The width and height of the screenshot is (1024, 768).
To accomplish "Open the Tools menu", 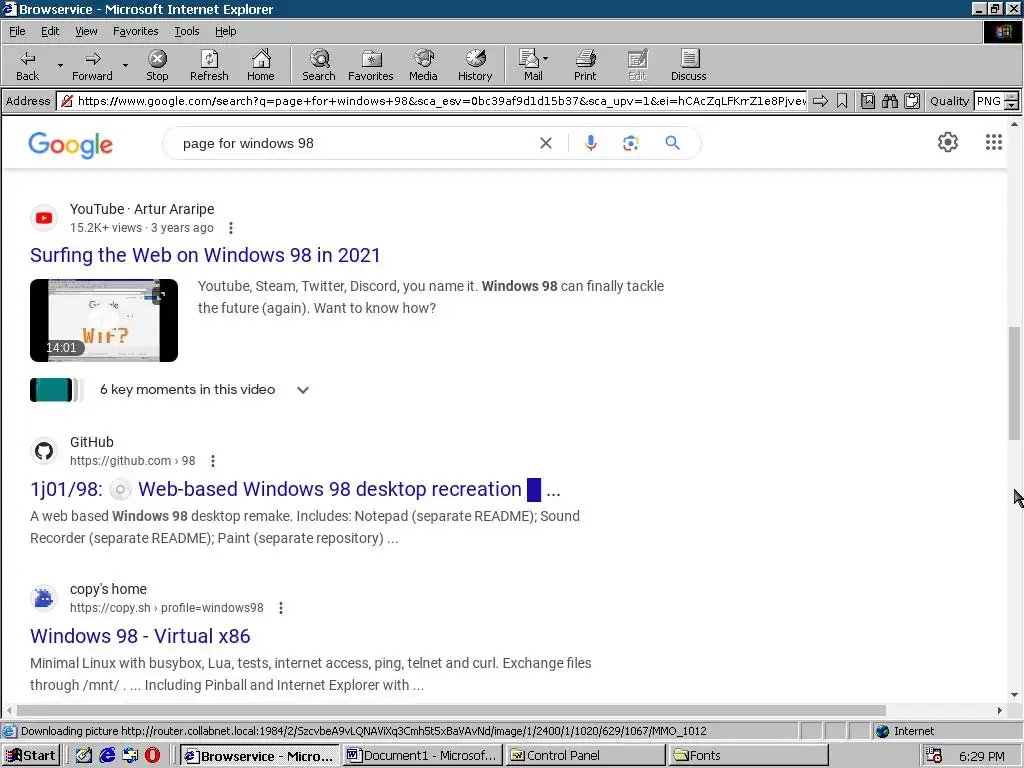I will tap(186, 31).
